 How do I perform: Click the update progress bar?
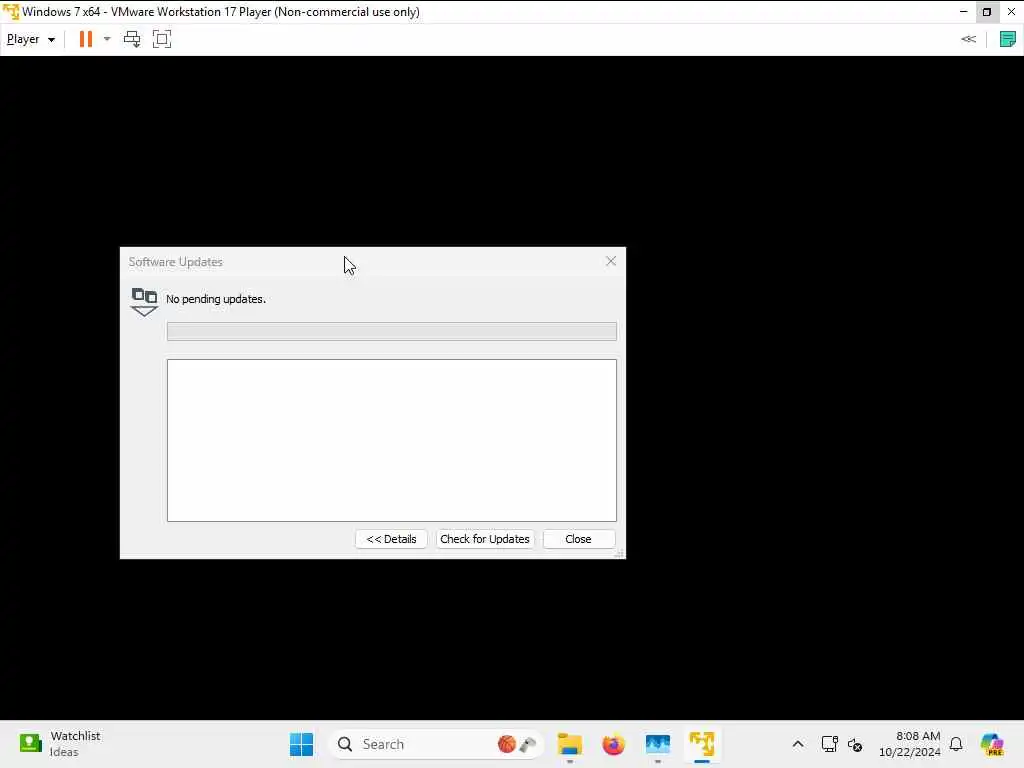pos(392,331)
